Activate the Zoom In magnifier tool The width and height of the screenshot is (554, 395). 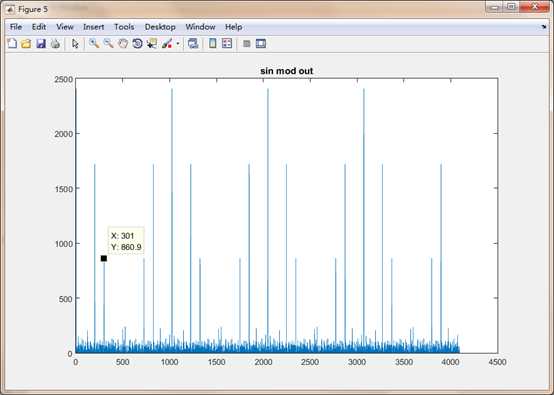[x=94, y=43]
